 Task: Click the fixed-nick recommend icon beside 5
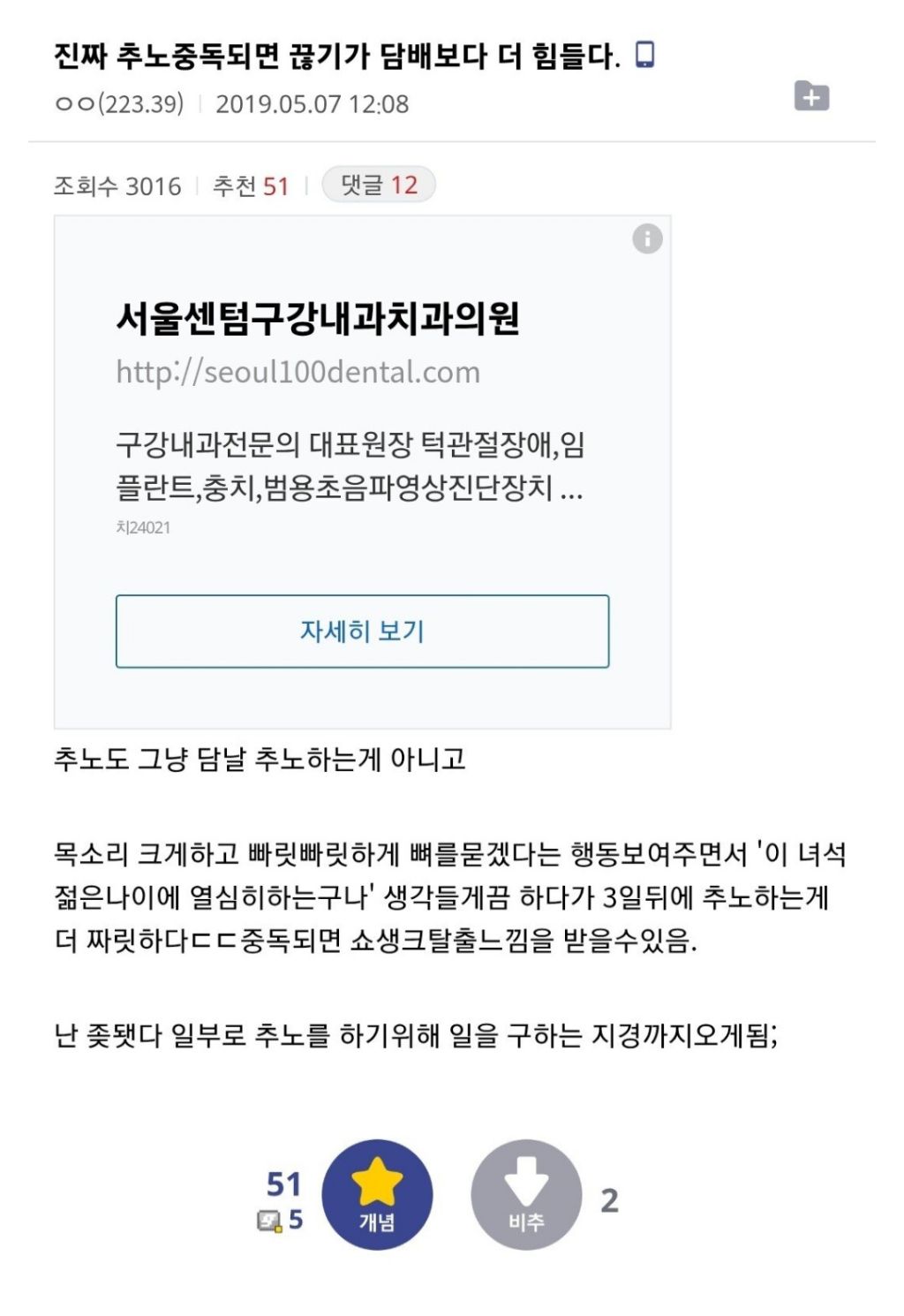(269, 1221)
